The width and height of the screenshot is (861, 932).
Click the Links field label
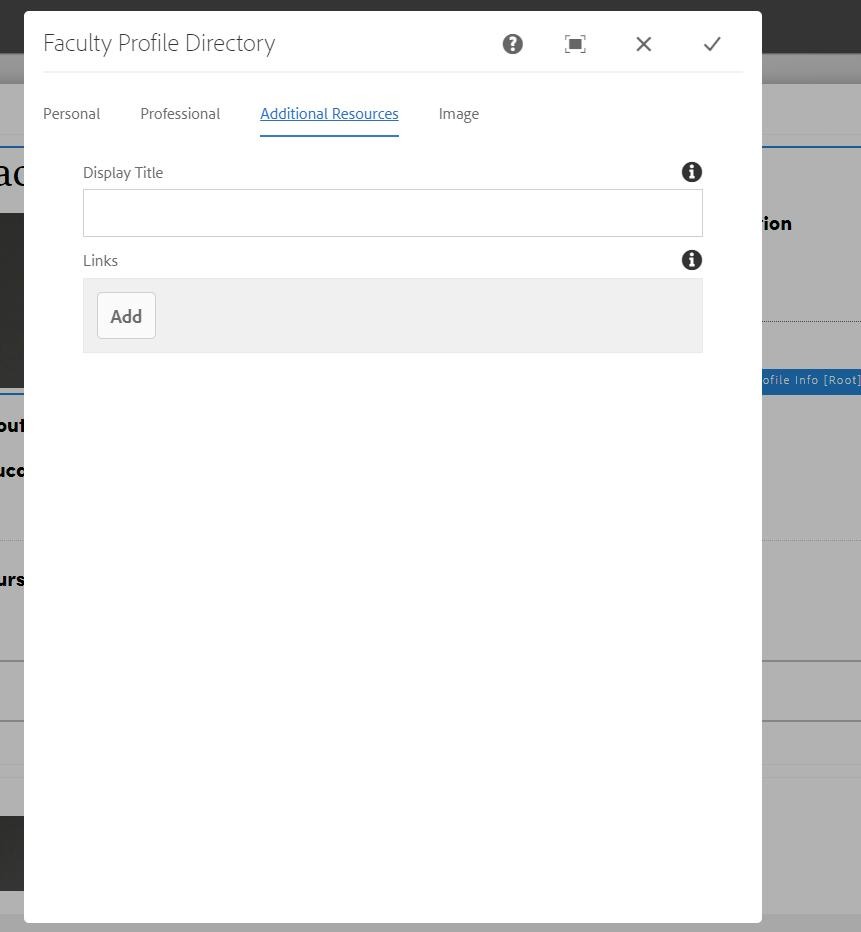point(100,261)
